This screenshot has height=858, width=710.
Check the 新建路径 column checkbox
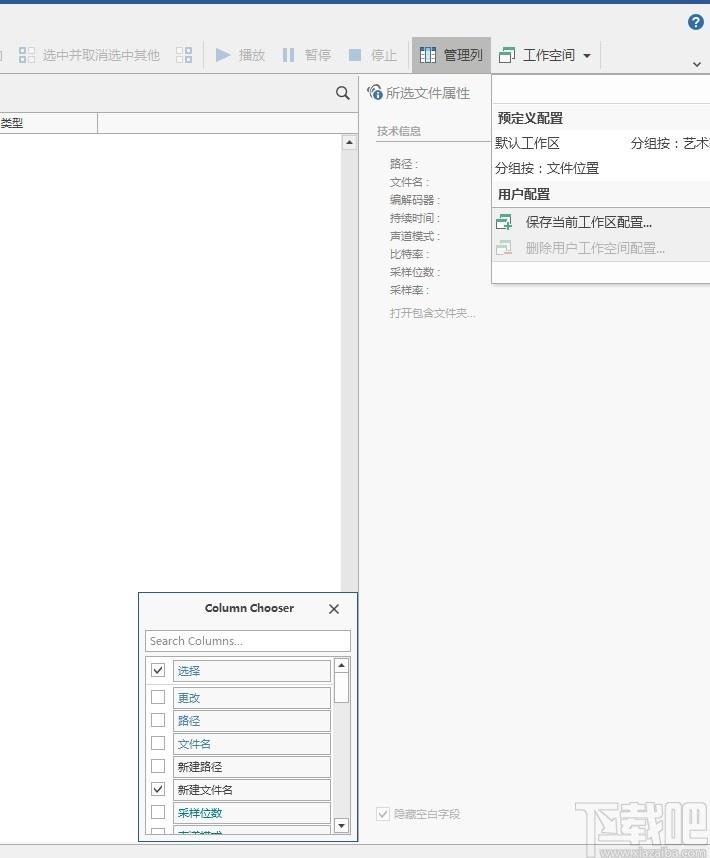pyautogui.click(x=158, y=766)
